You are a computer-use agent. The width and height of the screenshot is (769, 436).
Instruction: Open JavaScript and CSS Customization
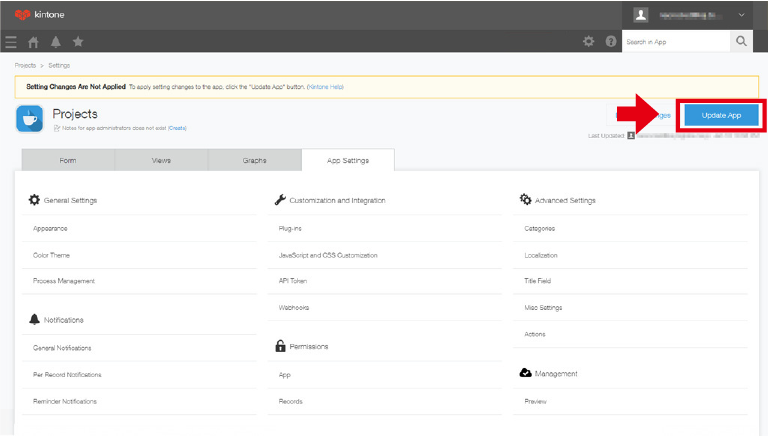point(328,255)
